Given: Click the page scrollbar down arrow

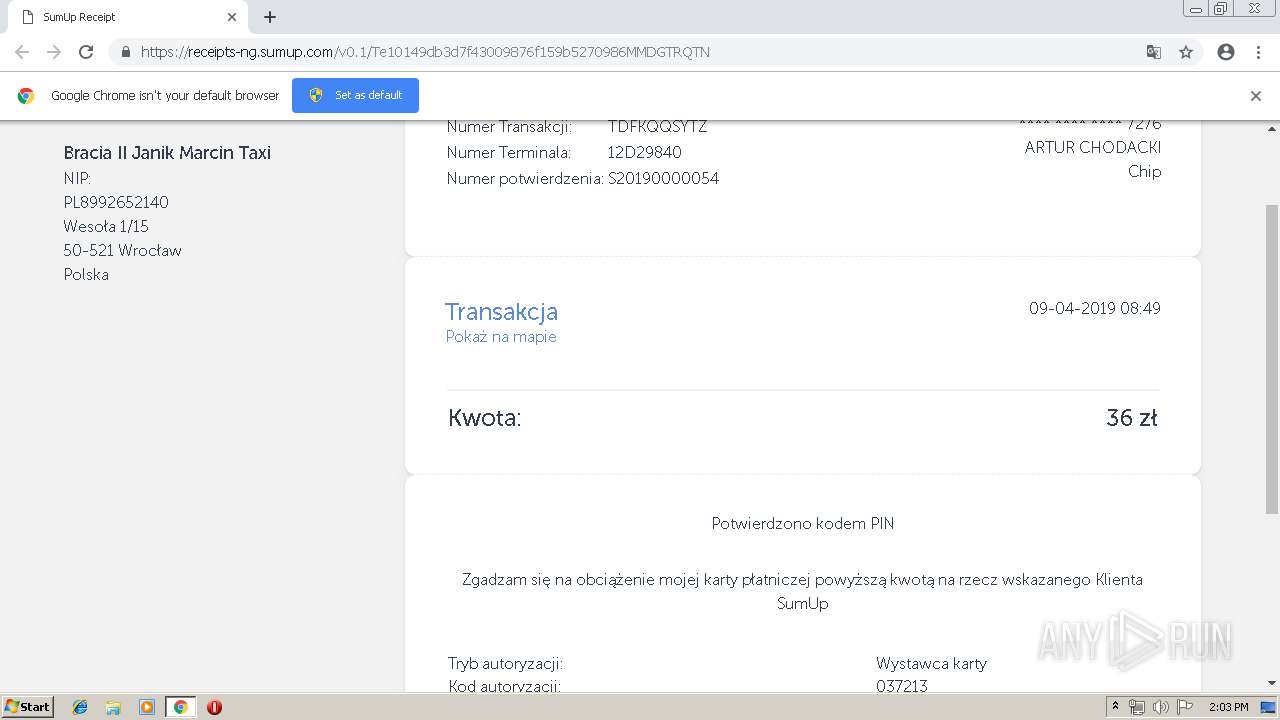Looking at the screenshot, I should click(1272, 683).
